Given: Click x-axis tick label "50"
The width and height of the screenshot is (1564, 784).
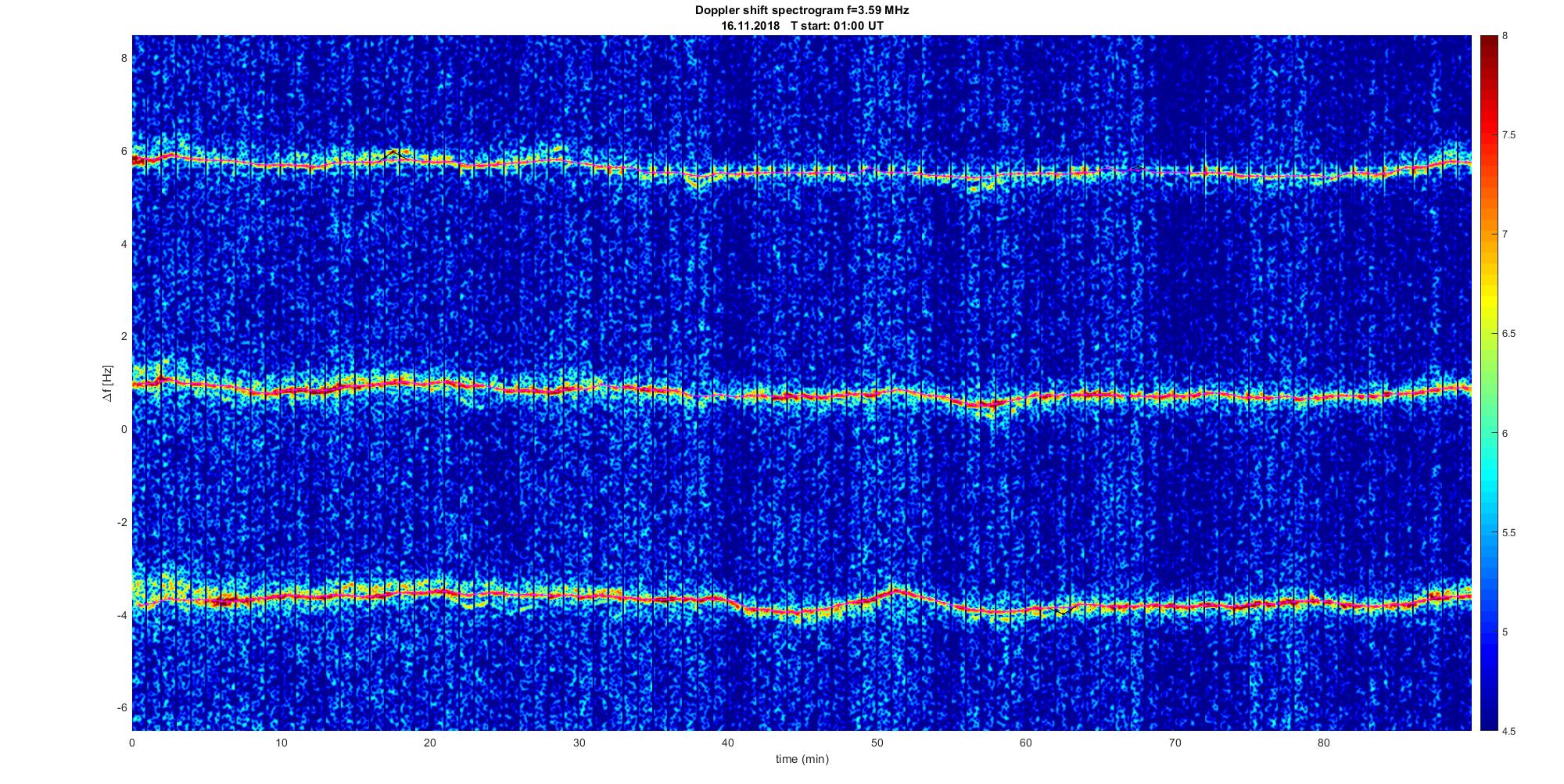Looking at the screenshot, I should [877, 743].
